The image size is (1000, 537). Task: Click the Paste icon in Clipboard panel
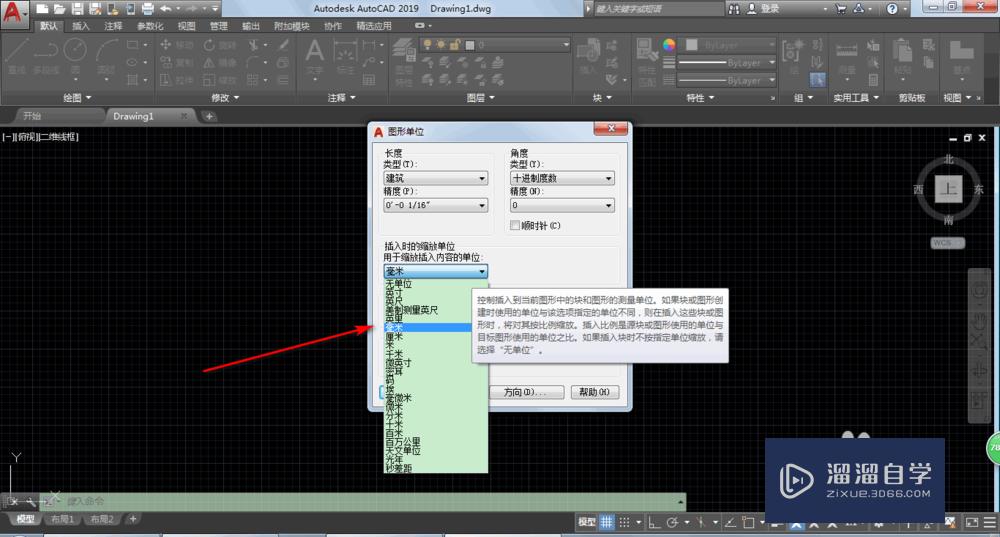[x=902, y=57]
